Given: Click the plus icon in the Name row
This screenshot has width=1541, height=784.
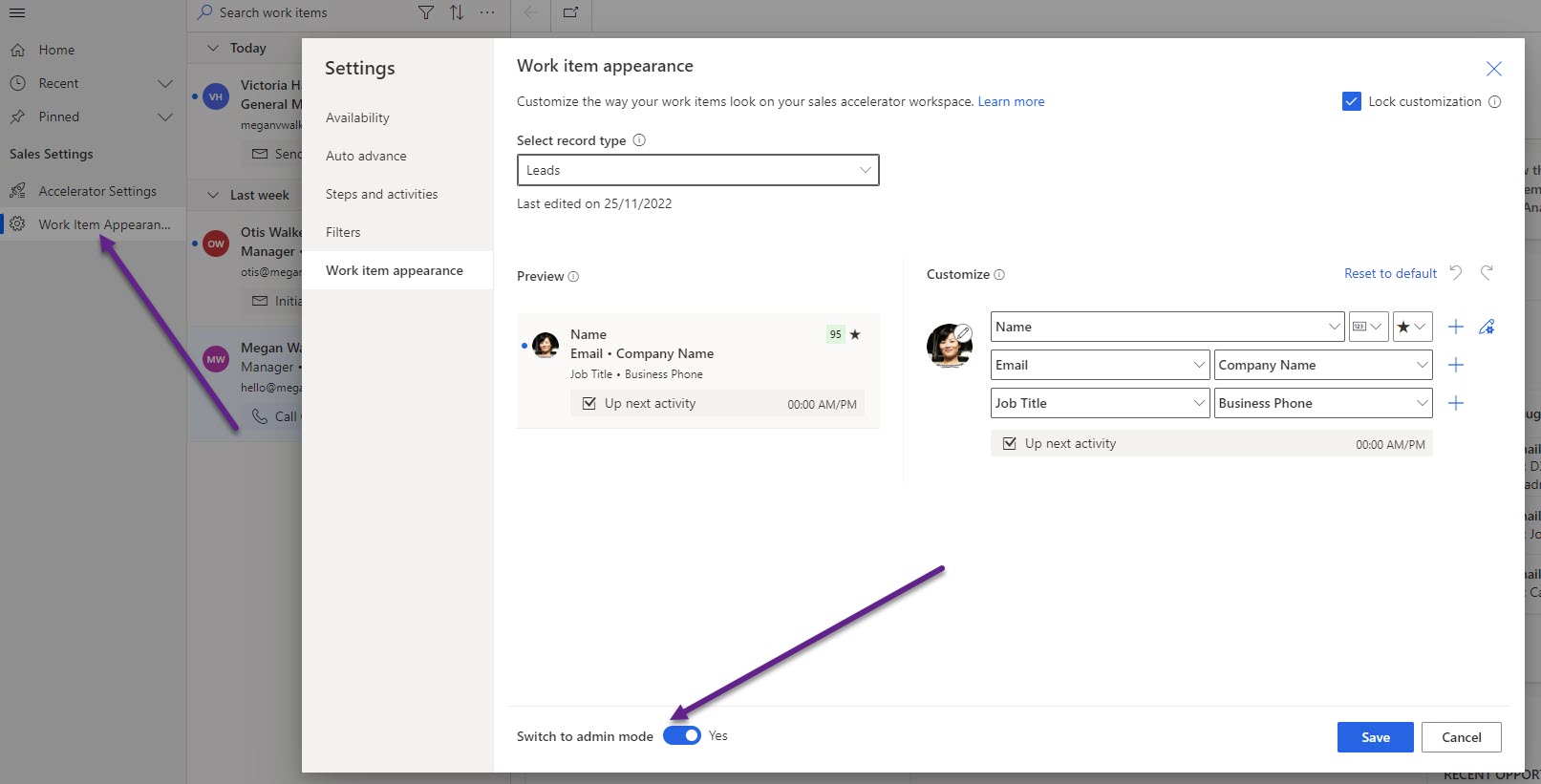Looking at the screenshot, I should click(x=1455, y=327).
